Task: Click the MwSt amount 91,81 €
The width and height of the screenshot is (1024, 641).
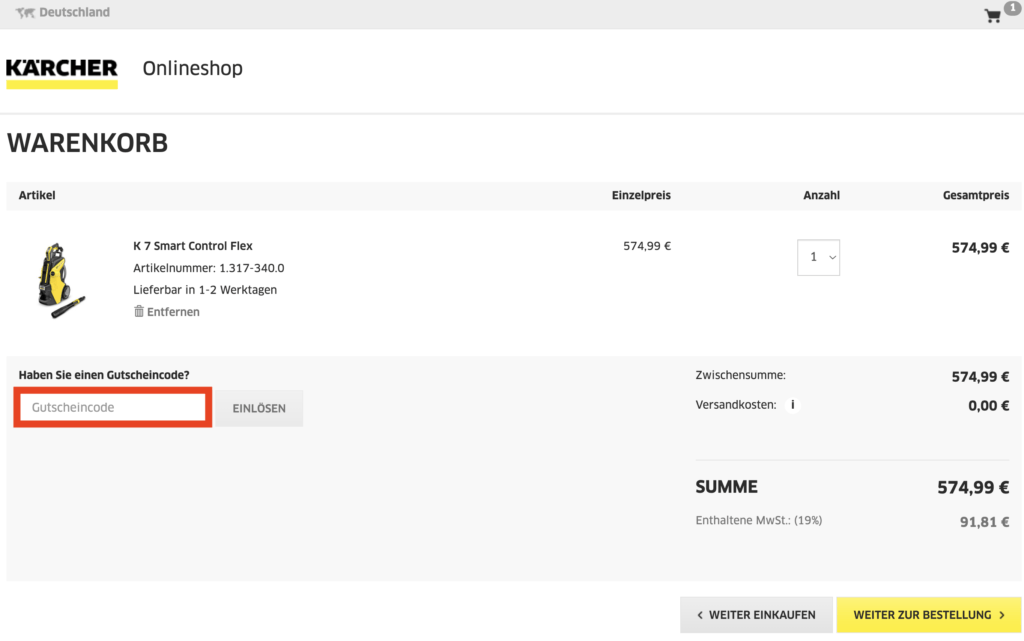Action: click(984, 522)
